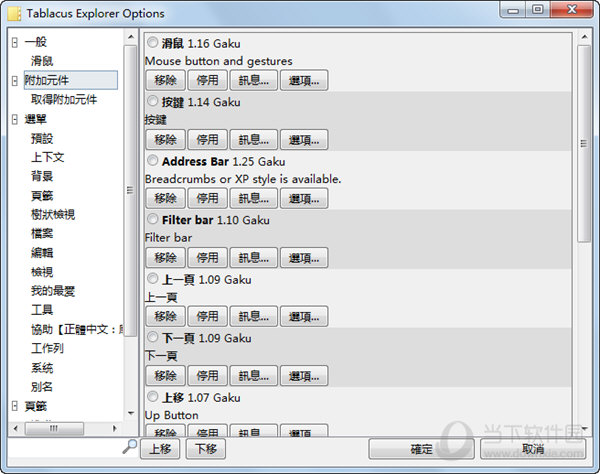Open the 檢視 menu settings
This screenshot has width=600, height=474.
click(42, 272)
